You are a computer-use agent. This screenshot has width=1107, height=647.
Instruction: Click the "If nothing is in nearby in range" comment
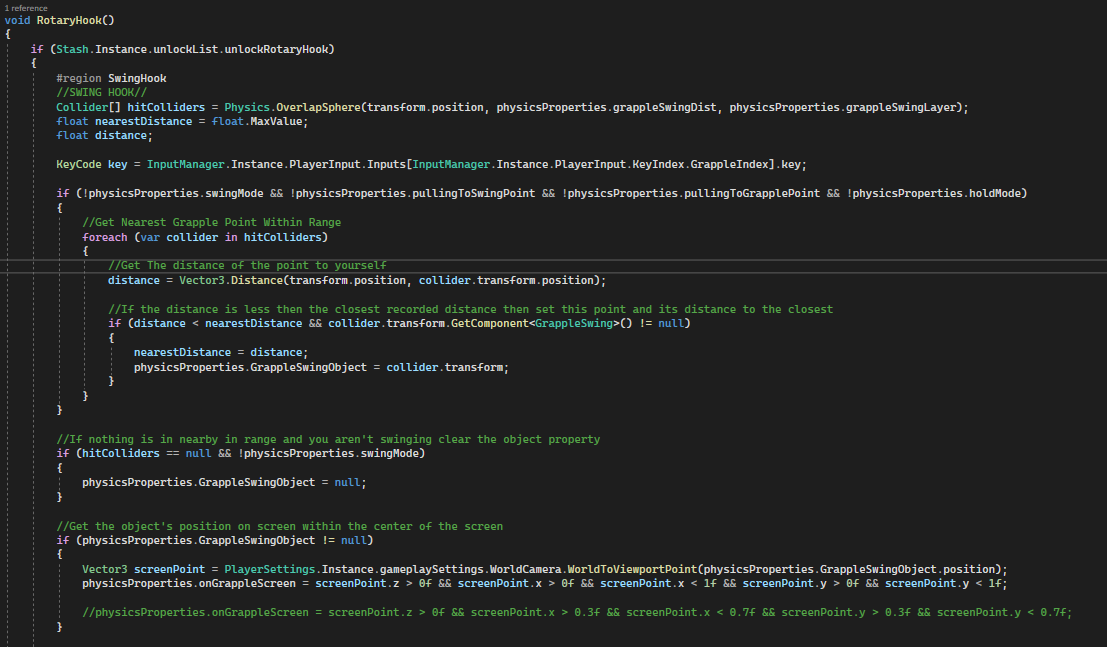[x=328, y=439]
